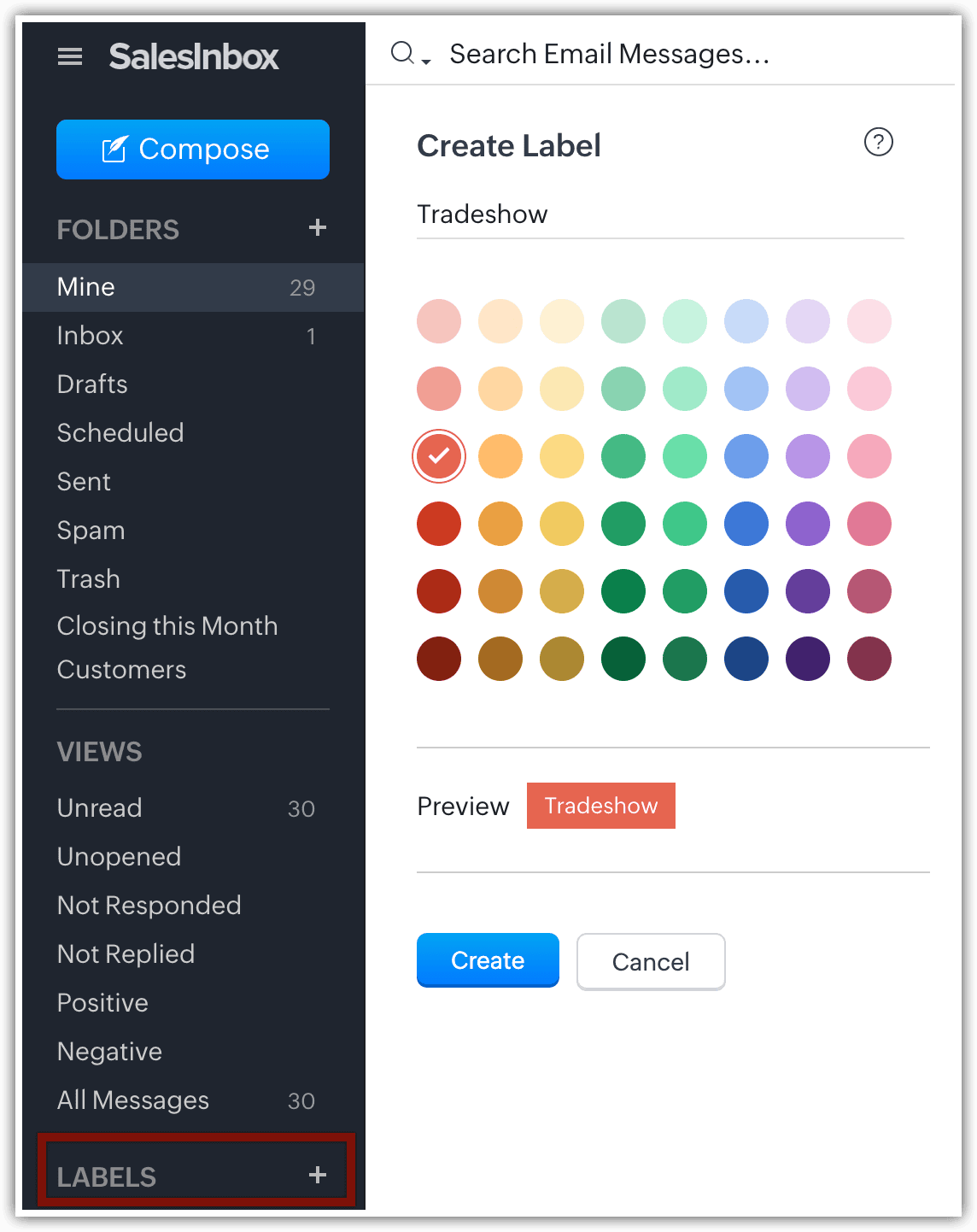Open the hamburger menu icon

point(70,57)
